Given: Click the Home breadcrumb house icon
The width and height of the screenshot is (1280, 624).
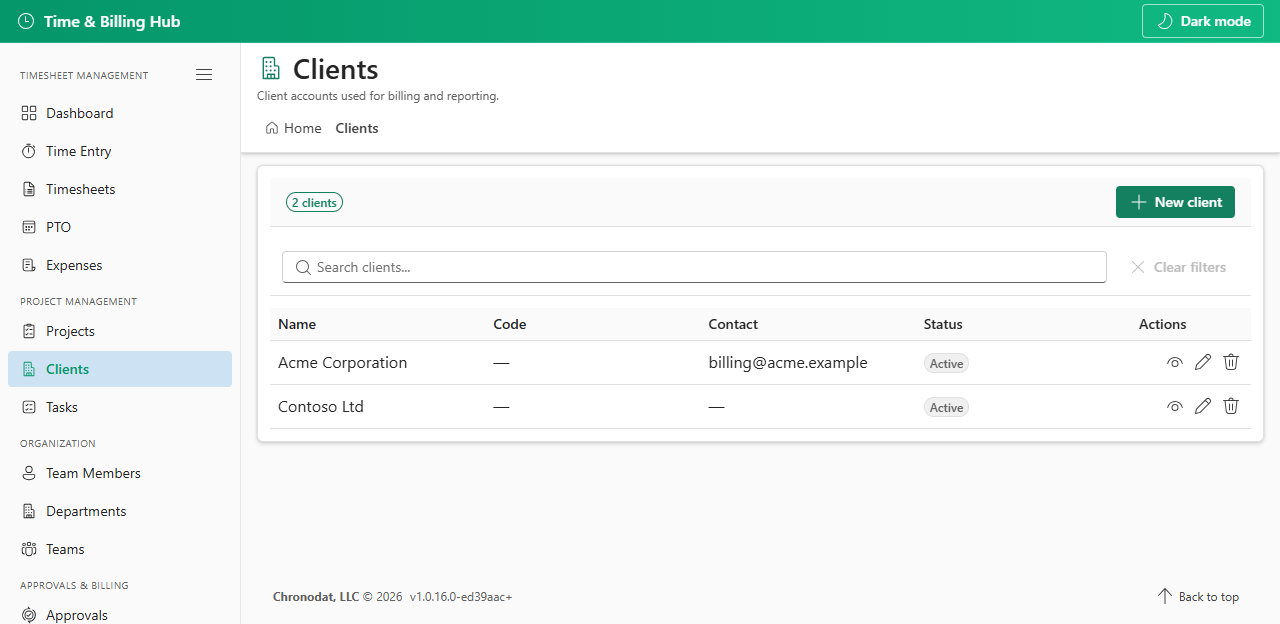Looking at the screenshot, I should 272,128.
